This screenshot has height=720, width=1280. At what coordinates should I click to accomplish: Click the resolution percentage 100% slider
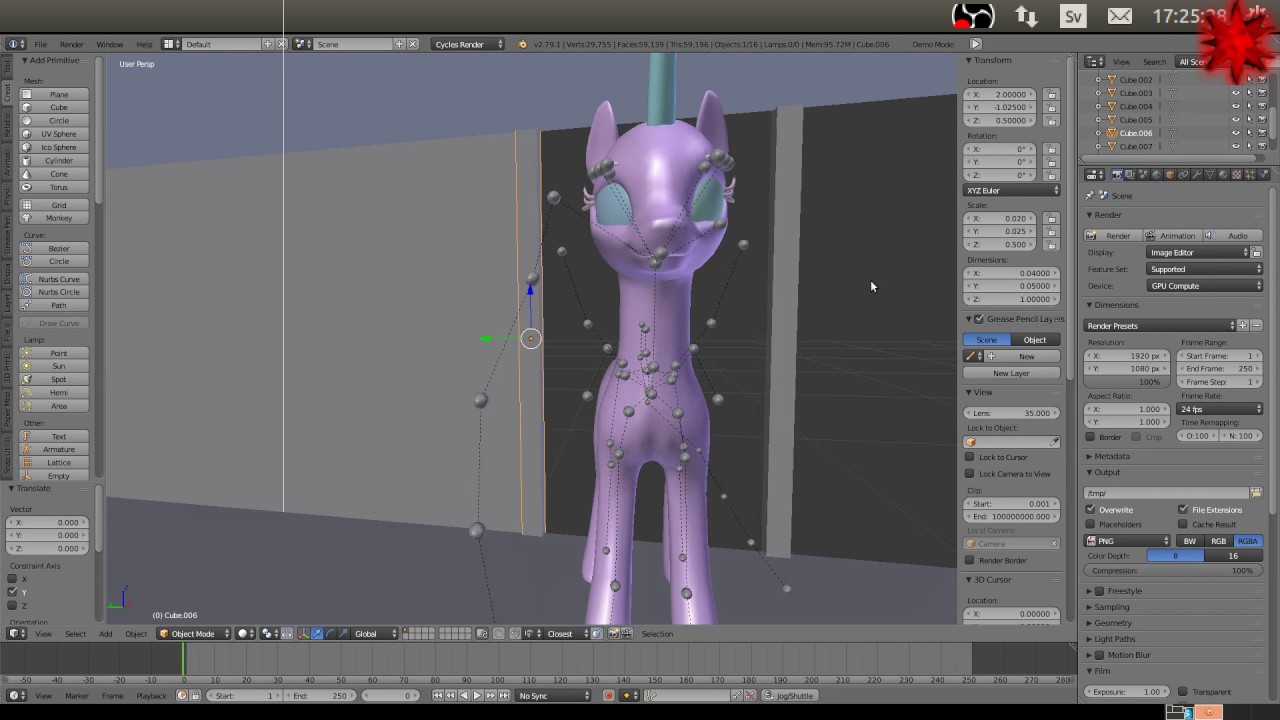[x=1126, y=382]
